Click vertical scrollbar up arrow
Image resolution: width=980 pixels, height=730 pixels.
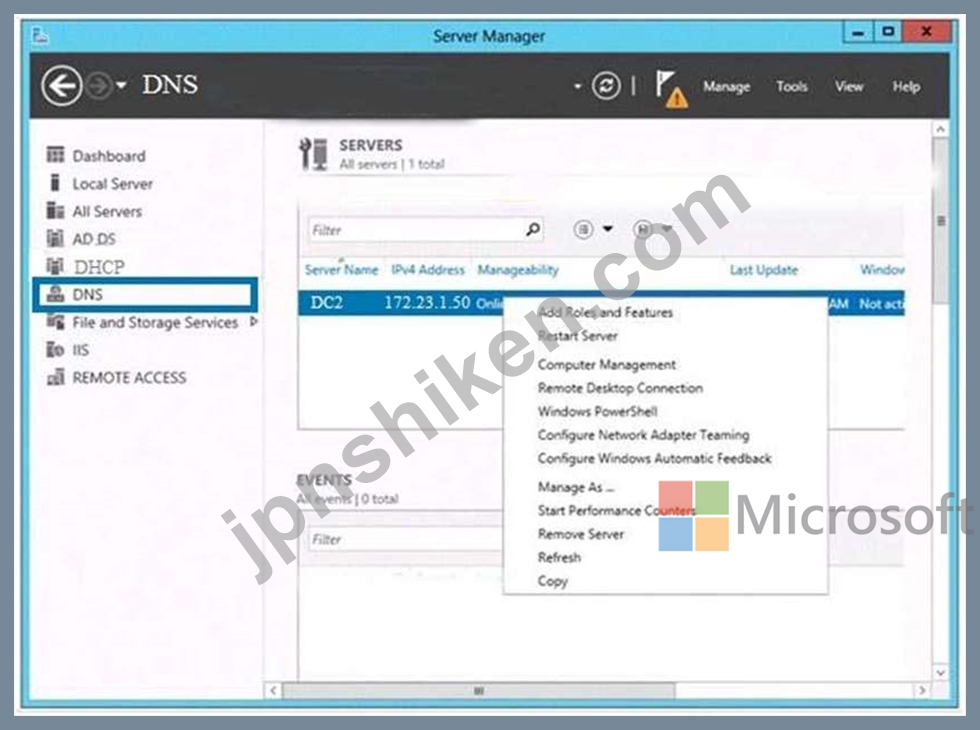tap(940, 129)
